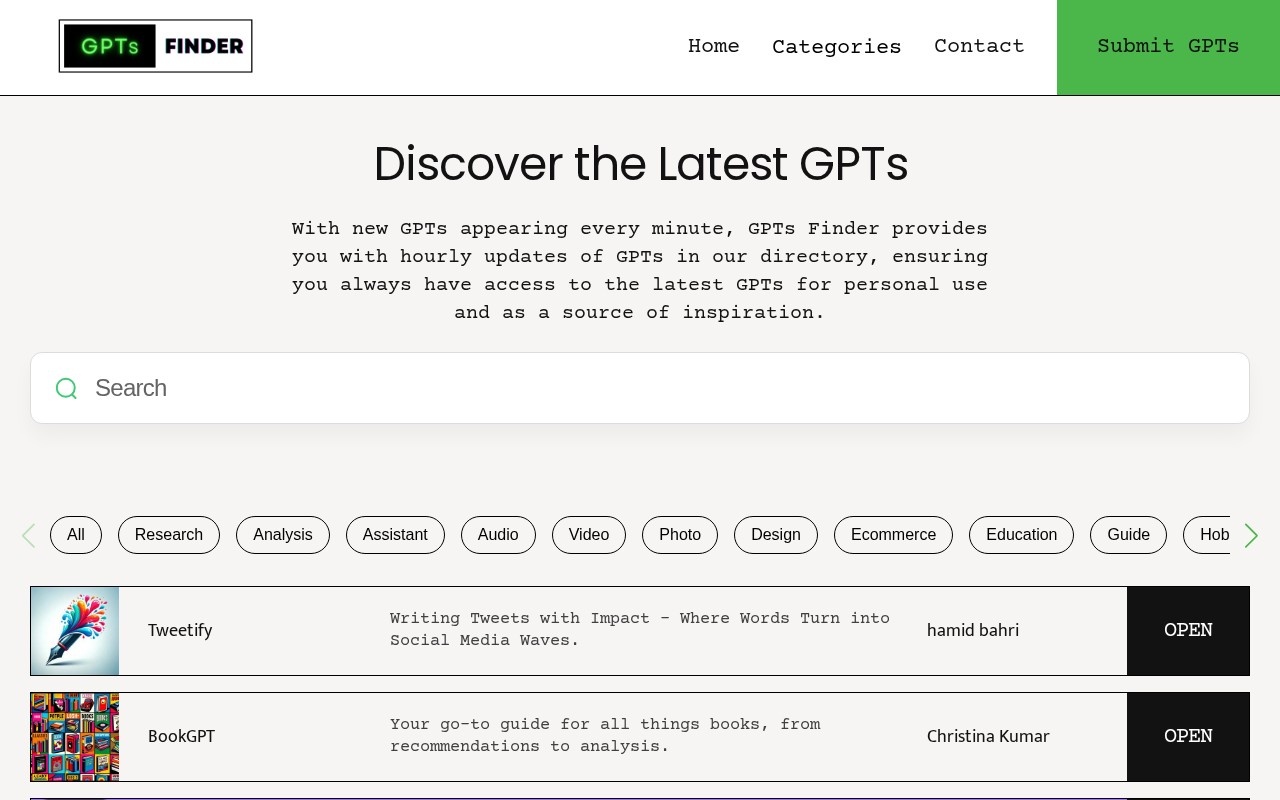The width and height of the screenshot is (1280, 800).
Task: Click author name hamid bahri
Action: 973,631
